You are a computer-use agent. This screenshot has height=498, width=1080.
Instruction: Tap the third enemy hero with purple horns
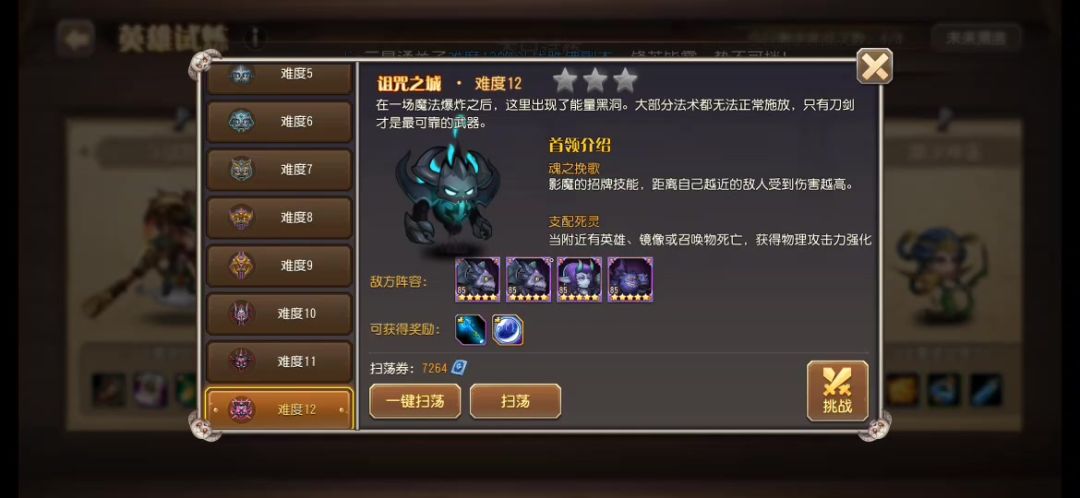tap(579, 280)
